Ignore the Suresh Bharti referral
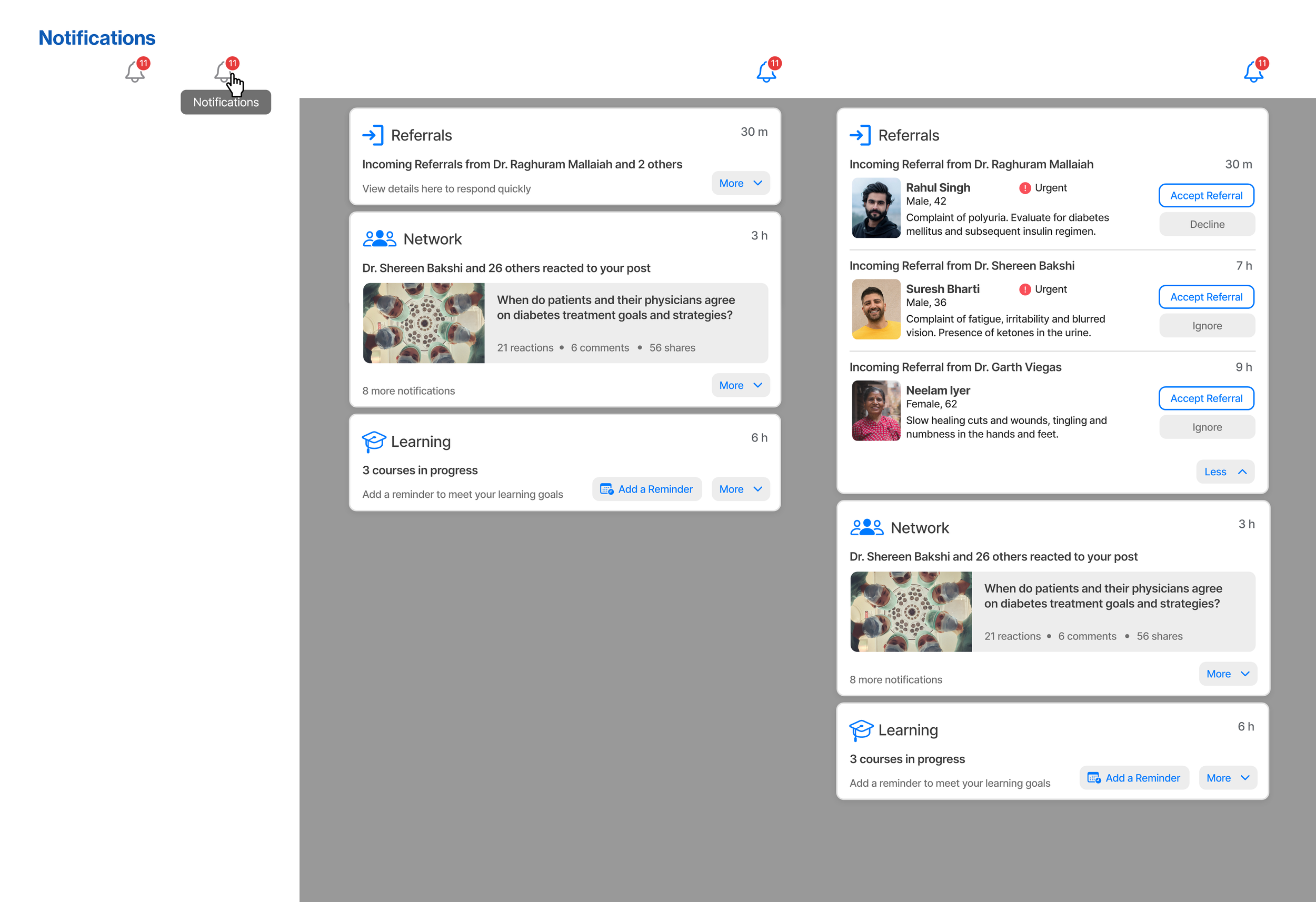This screenshot has height=902, width=1316. pyautogui.click(x=1206, y=326)
